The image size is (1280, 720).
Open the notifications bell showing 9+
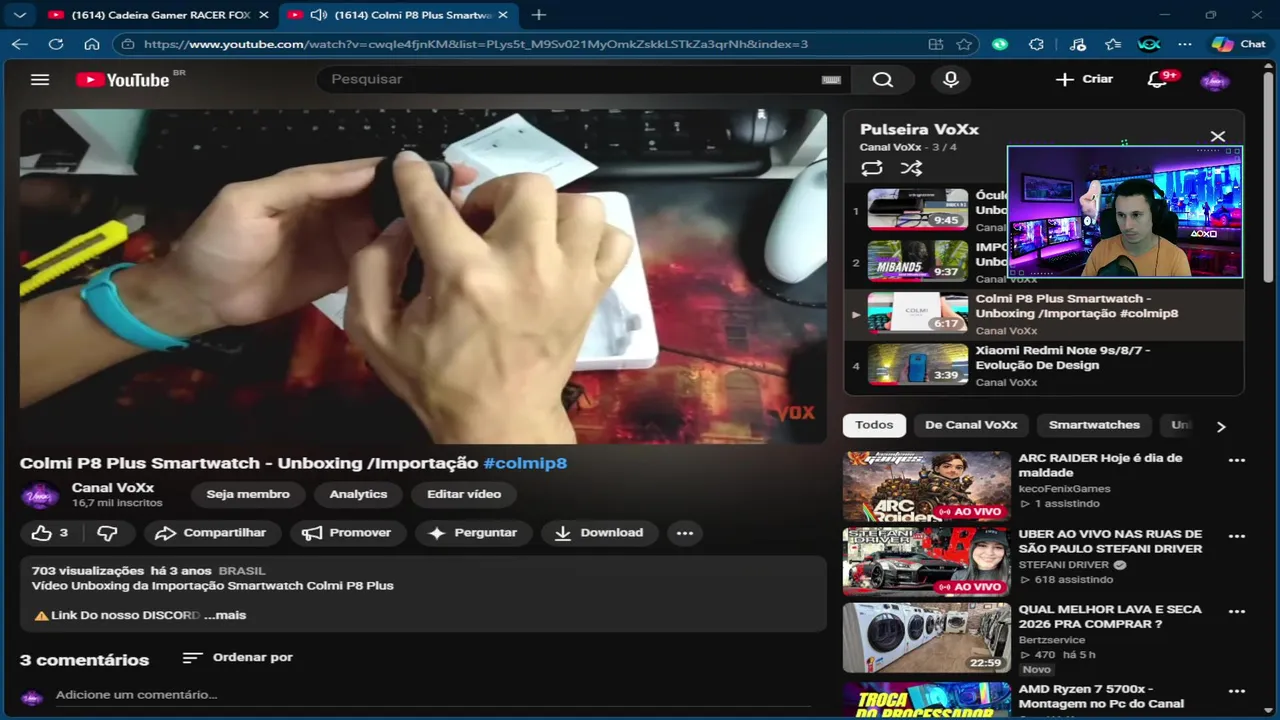(1158, 80)
